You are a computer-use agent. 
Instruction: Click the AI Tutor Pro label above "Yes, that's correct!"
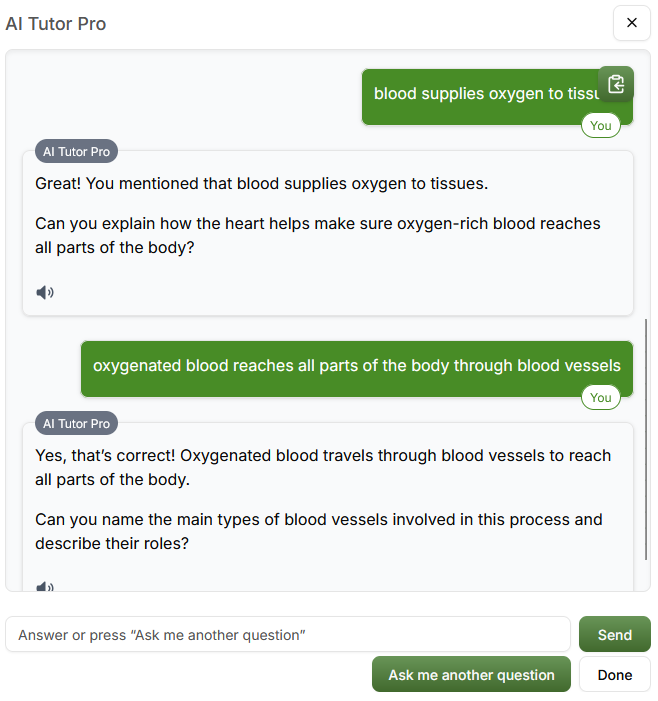77,424
